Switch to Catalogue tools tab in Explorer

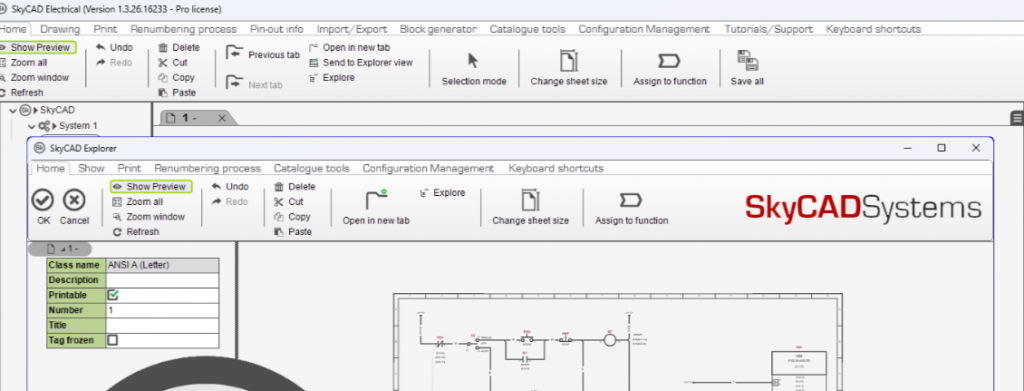(x=312, y=168)
